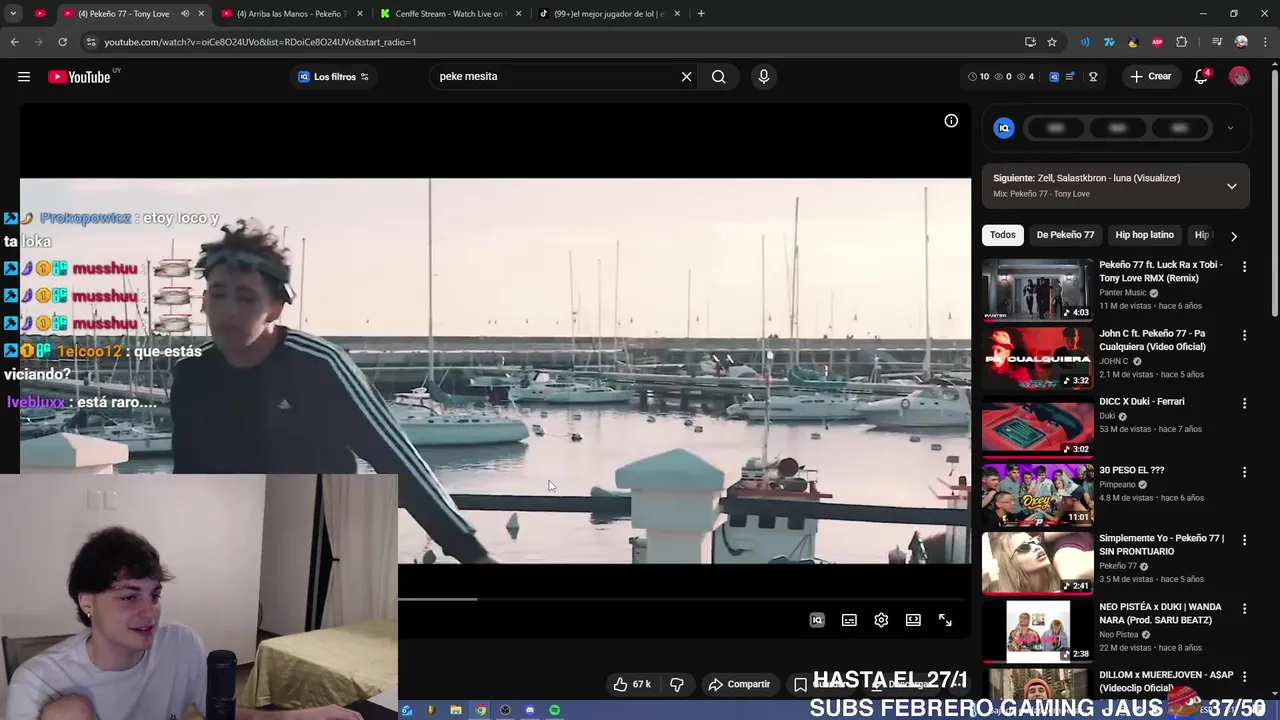The image size is (1280, 720).
Task: Open options for NEO PISTÉA video
Action: [x=1244, y=608]
